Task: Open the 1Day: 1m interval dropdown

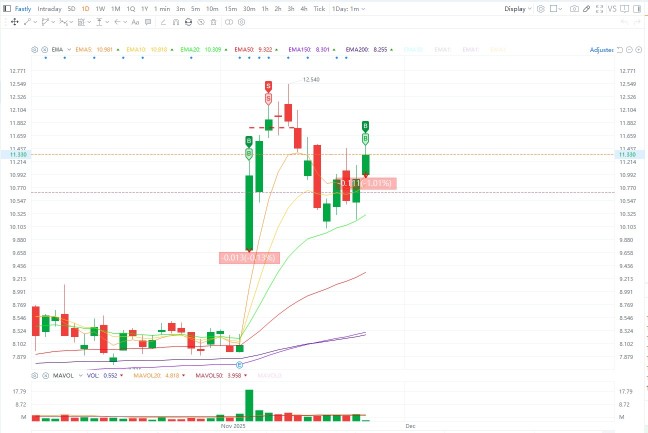Action: (348, 9)
